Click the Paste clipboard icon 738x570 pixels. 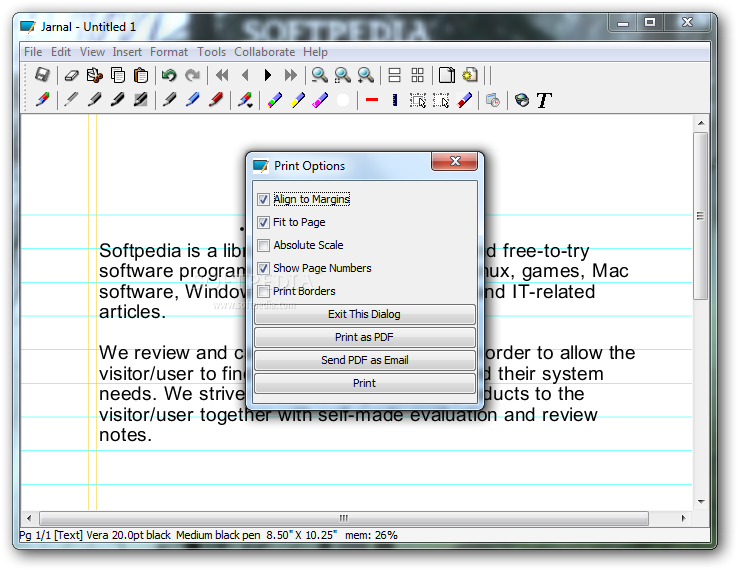(141, 75)
